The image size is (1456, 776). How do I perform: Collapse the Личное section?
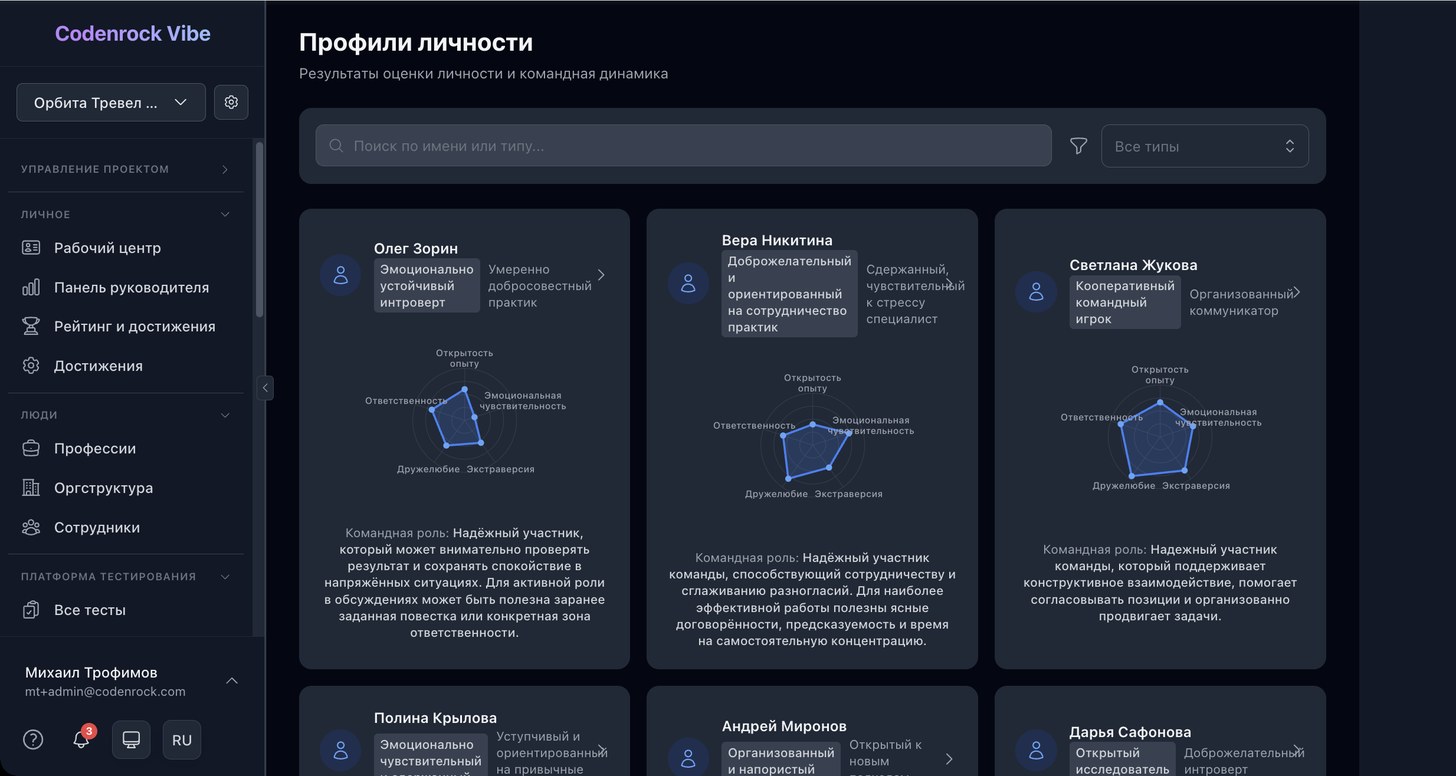(x=125, y=214)
